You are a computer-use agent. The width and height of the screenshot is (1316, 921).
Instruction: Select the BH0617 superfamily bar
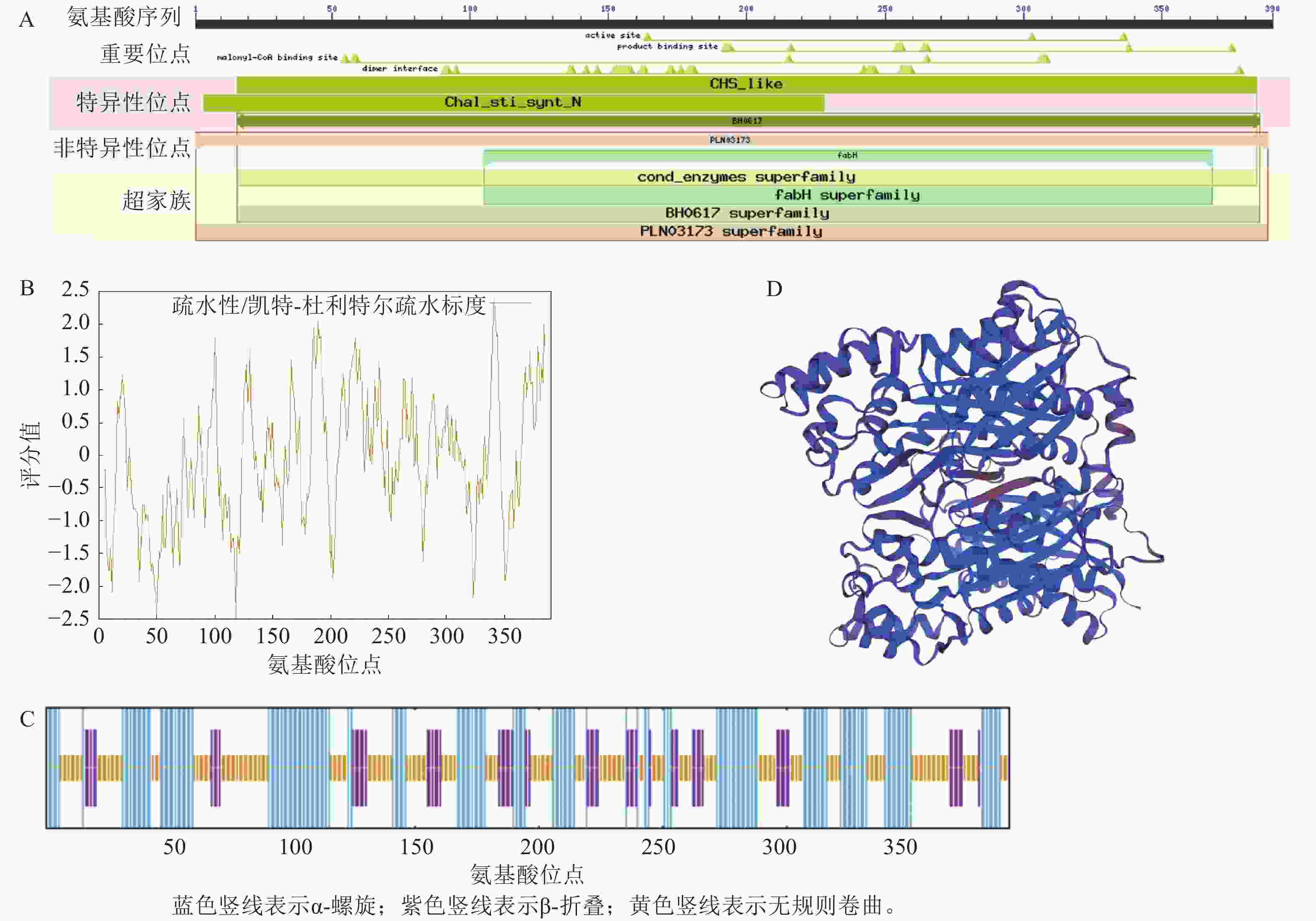coord(747,213)
